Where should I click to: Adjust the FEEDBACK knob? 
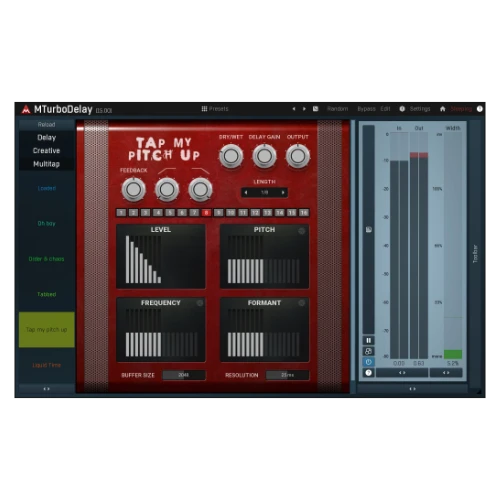tap(133, 189)
